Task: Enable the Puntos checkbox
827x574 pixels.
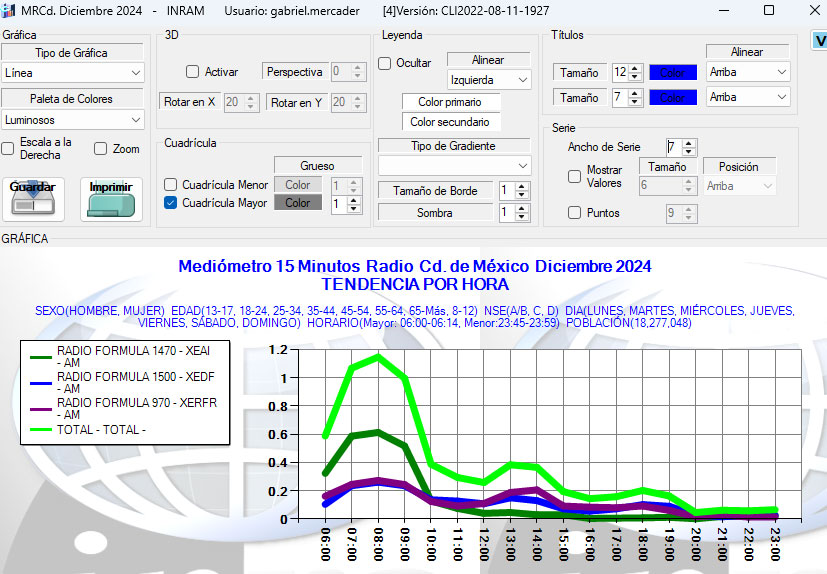Action: (x=574, y=213)
